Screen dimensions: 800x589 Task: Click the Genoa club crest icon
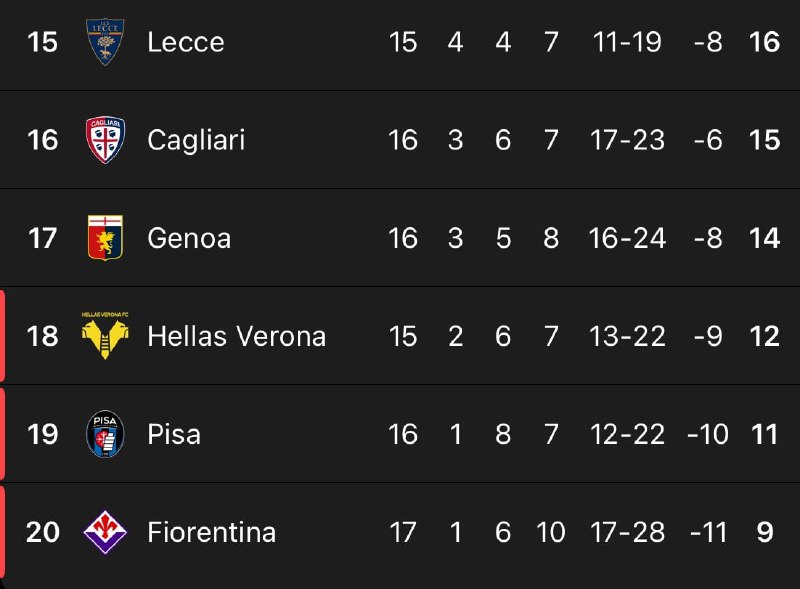tap(105, 238)
